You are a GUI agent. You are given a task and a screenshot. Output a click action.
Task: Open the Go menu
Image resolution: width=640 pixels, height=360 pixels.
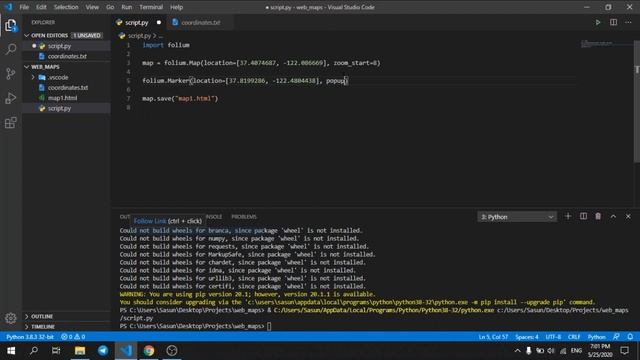110,7
